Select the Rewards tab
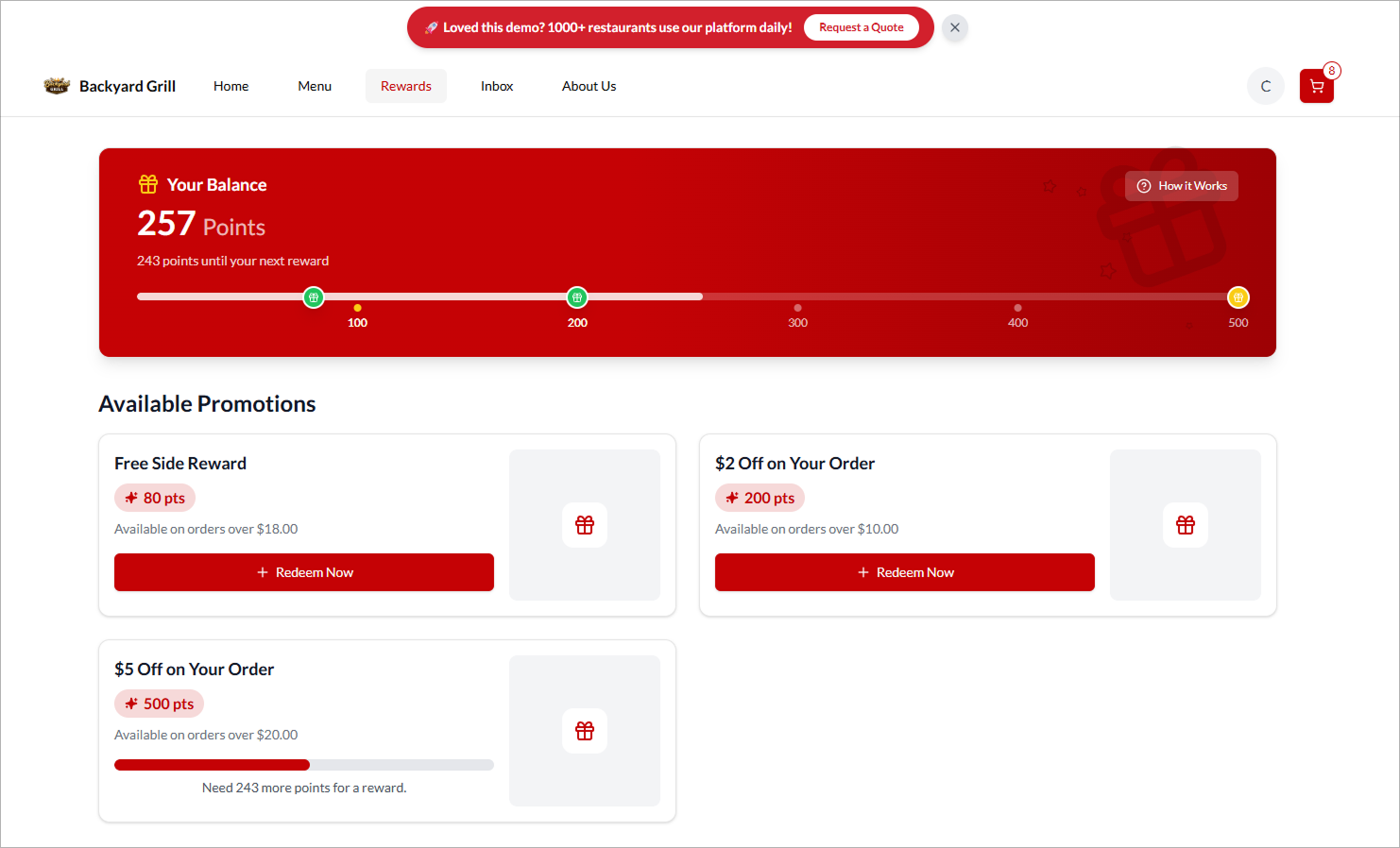The image size is (1400, 848). pos(405,86)
